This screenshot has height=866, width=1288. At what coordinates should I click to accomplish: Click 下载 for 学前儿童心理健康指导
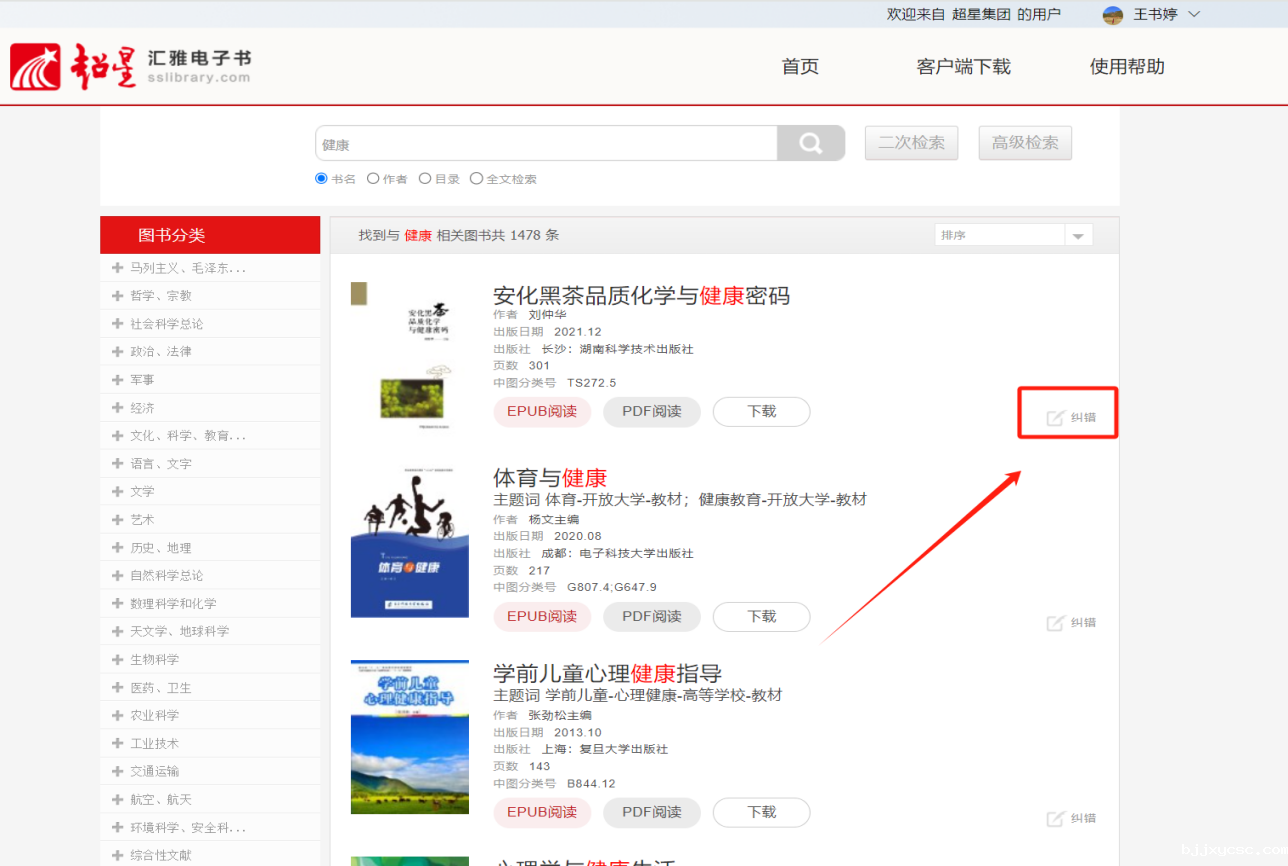click(762, 813)
